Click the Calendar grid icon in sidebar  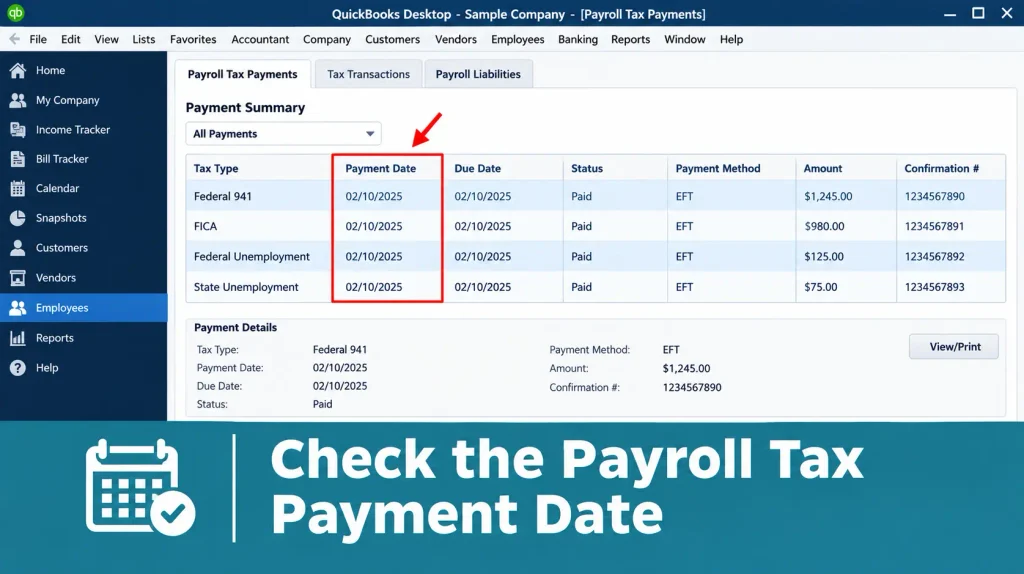[18, 188]
